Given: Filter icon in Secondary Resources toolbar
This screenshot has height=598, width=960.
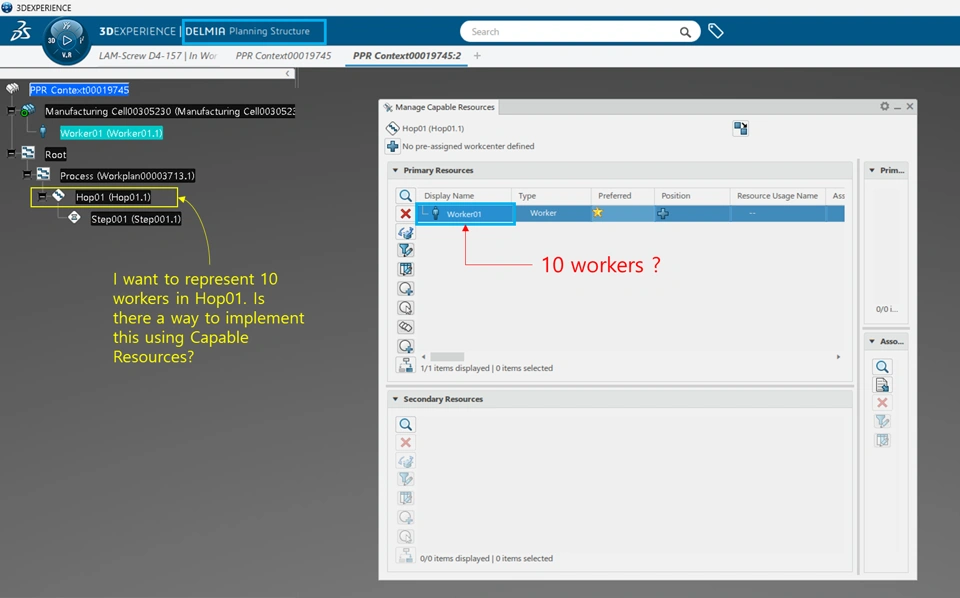Looking at the screenshot, I should click(x=405, y=479).
